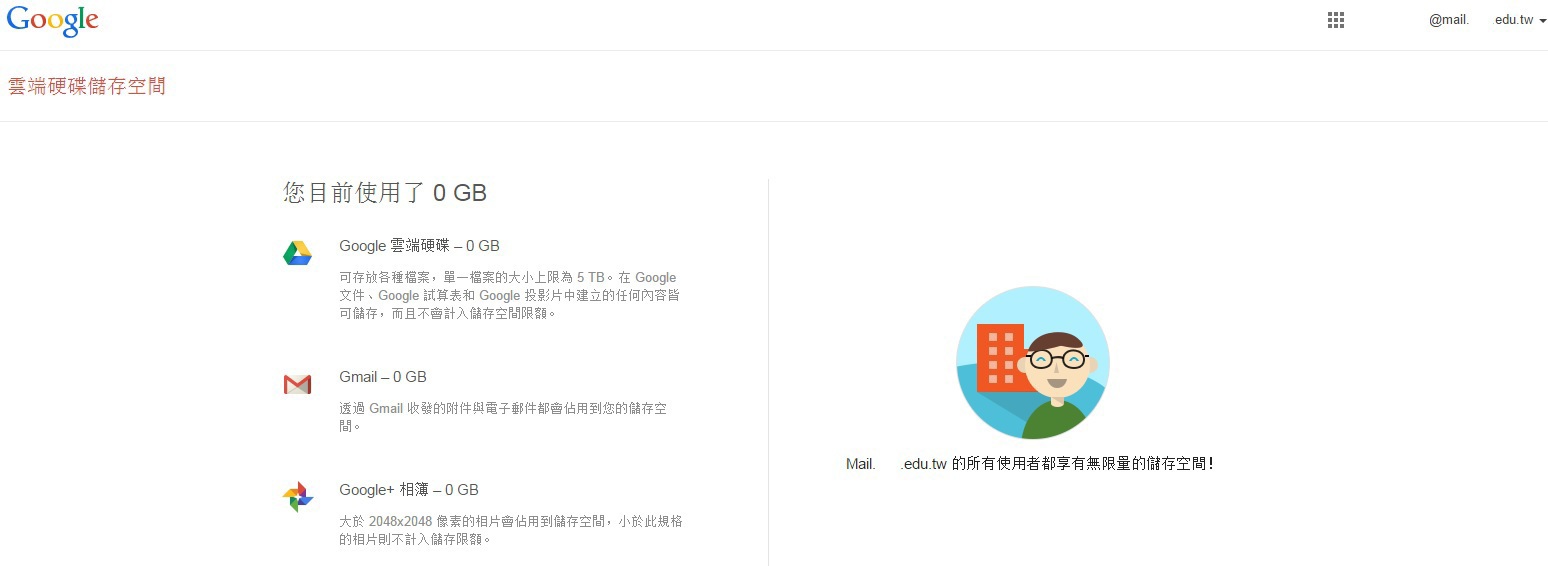The height and width of the screenshot is (566, 1548).
Task: Click the Drive description about 5 TB limit
Action: [x=508, y=295]
